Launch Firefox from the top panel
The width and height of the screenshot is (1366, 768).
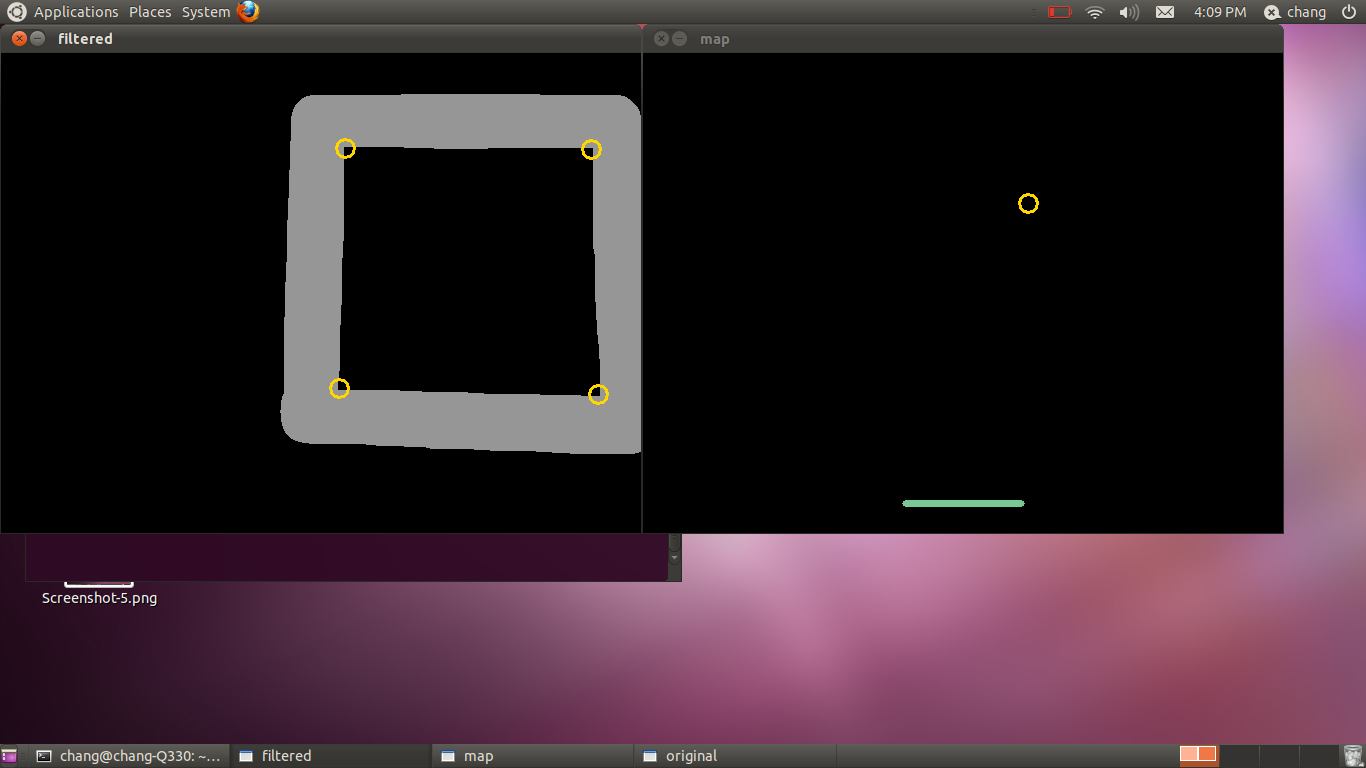tap(248, 12)
